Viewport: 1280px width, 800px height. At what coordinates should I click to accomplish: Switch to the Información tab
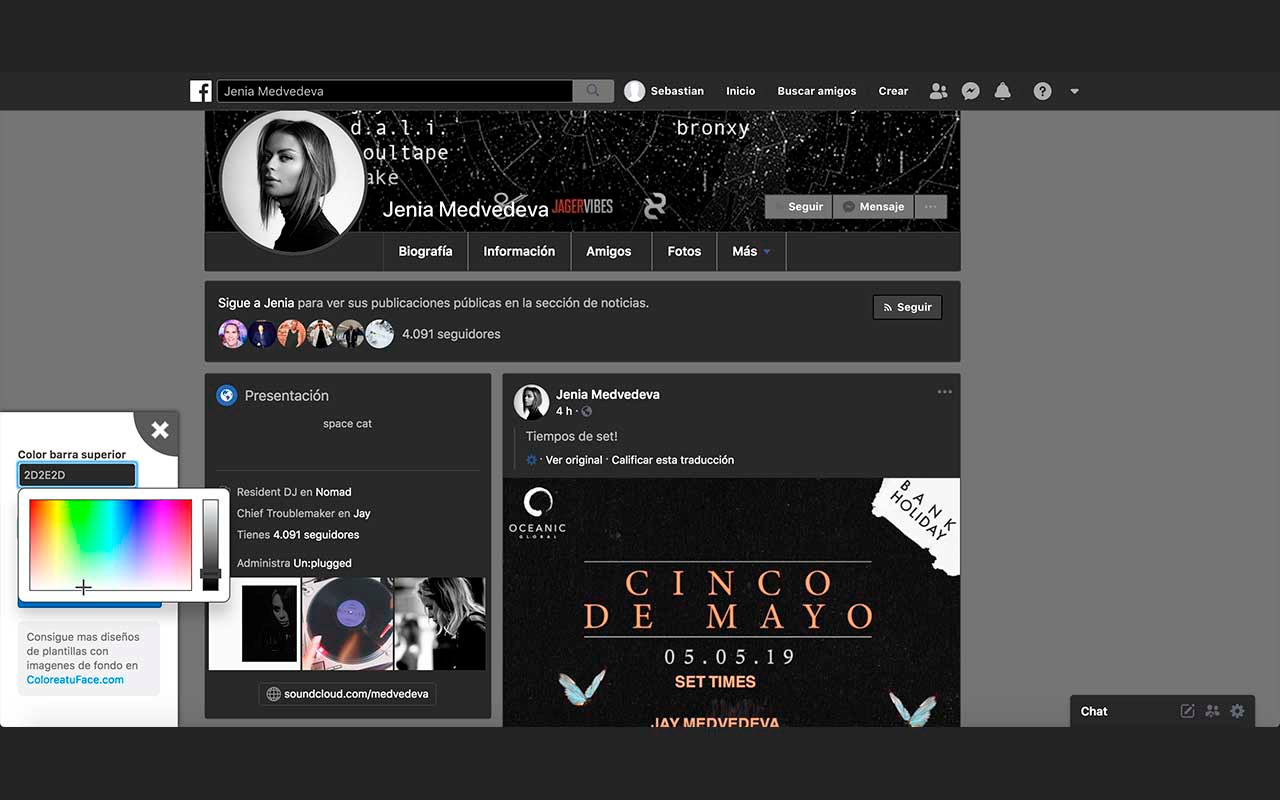pos(519,252)
